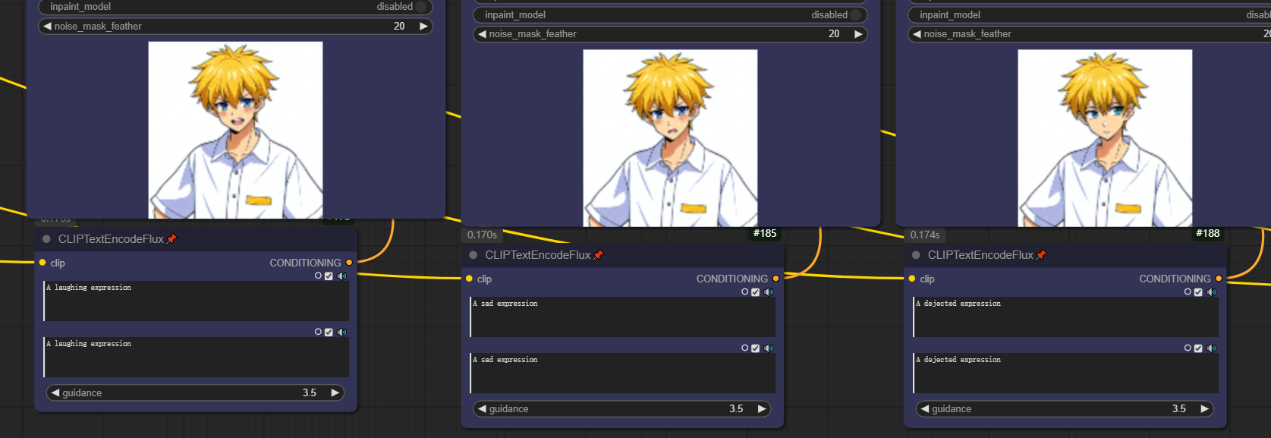Toggle checkbox above second dejected expression textbox
Screen dimensions: 1271x438
pyautogui.click(x=1199, y=348)
